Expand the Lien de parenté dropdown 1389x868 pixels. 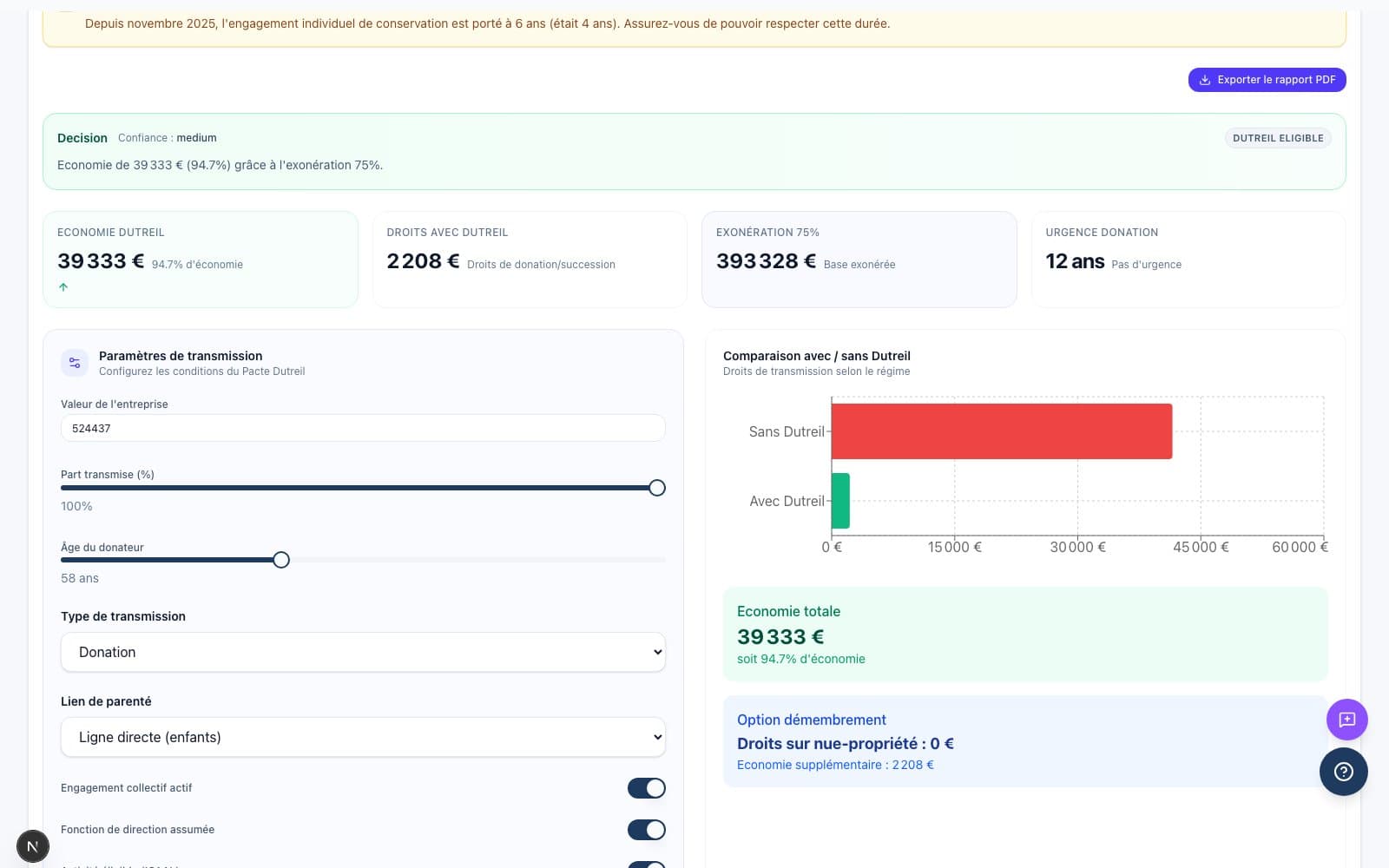click(363, 737)
